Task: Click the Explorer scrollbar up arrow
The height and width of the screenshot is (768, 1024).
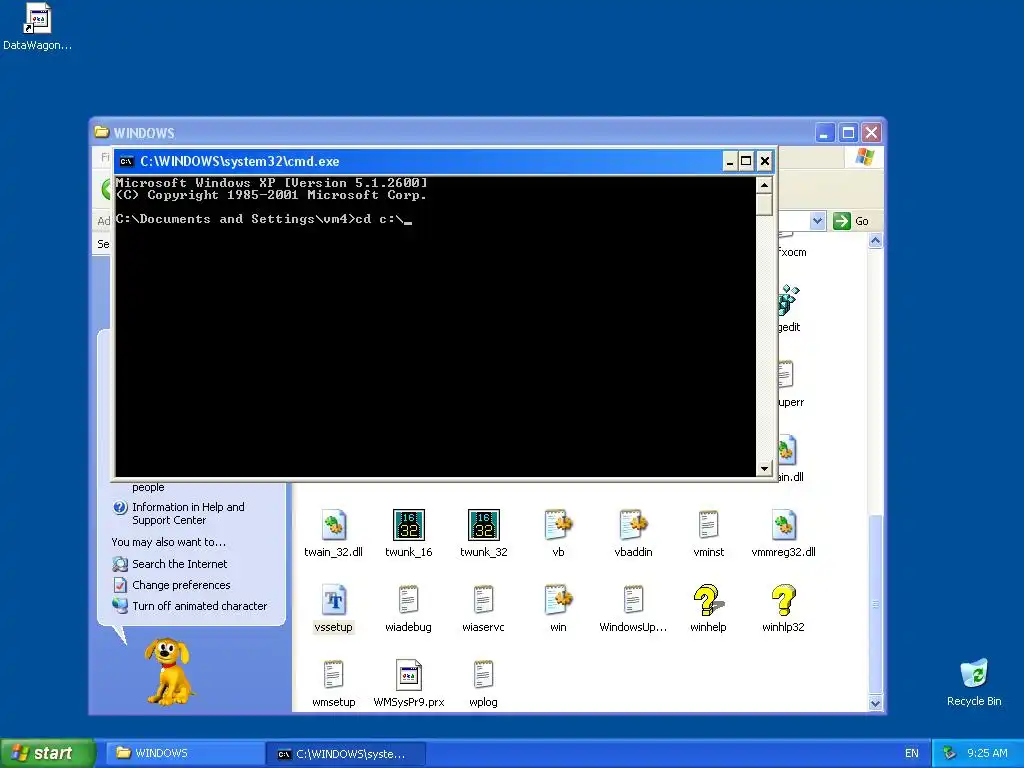Action: pos(875,241)
